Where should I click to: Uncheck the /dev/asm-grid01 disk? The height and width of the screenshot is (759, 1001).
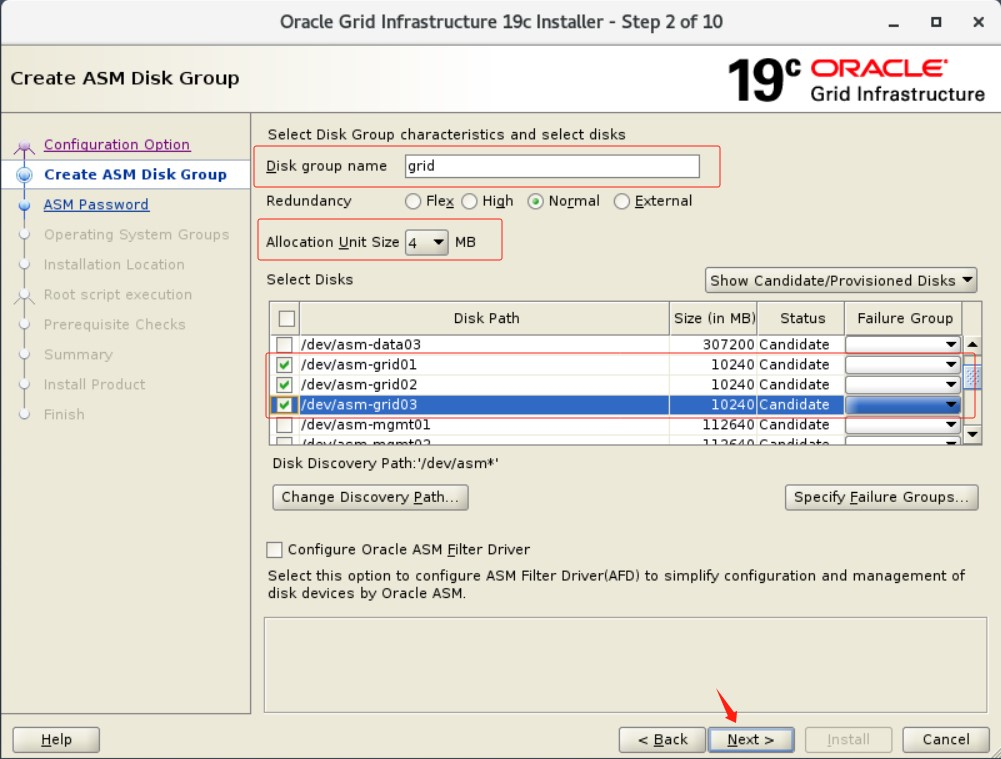pos(284,364)
